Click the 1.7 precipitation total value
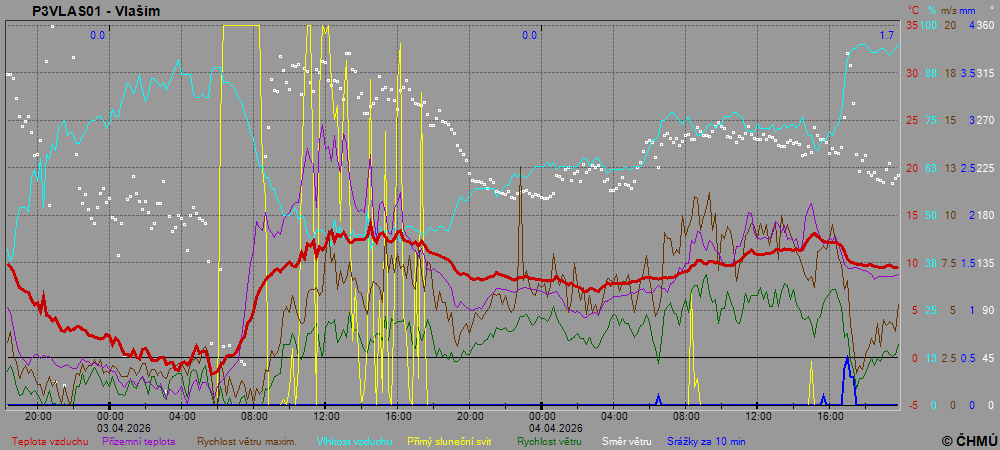This screenshot has width=1000, height=450. point(886,35)
